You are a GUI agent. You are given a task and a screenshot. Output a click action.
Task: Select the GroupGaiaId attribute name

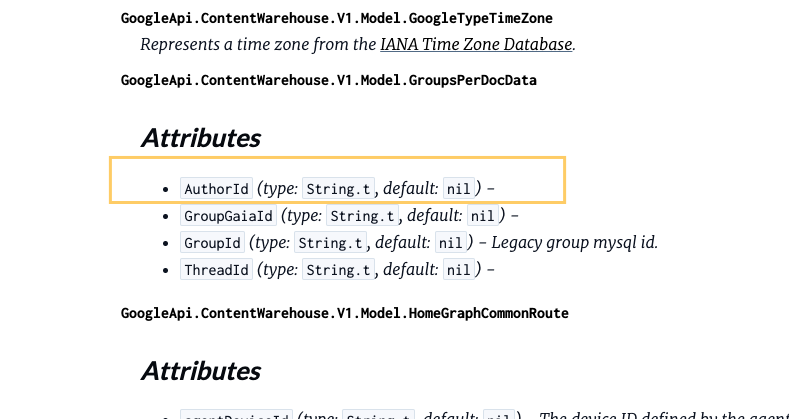point(228,216)
